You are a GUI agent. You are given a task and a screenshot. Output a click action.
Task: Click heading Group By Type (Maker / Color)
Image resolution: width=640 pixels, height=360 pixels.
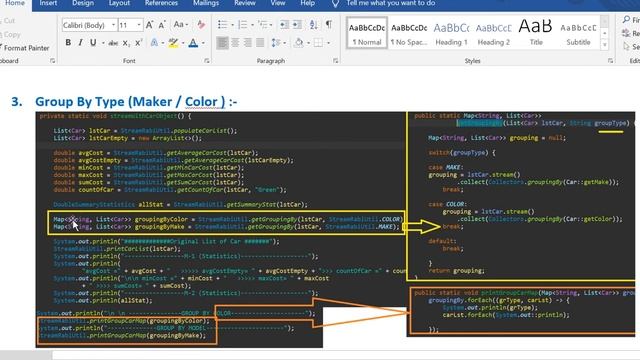click(x=136, y=102)
